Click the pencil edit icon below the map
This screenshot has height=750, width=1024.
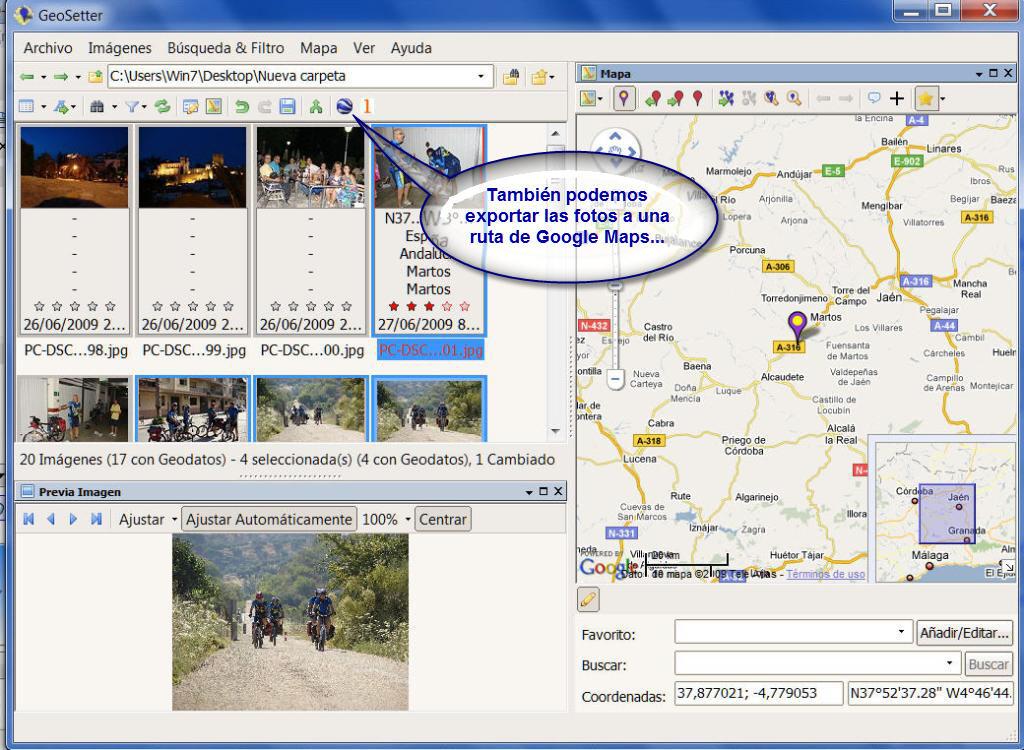tap(588, 600)
